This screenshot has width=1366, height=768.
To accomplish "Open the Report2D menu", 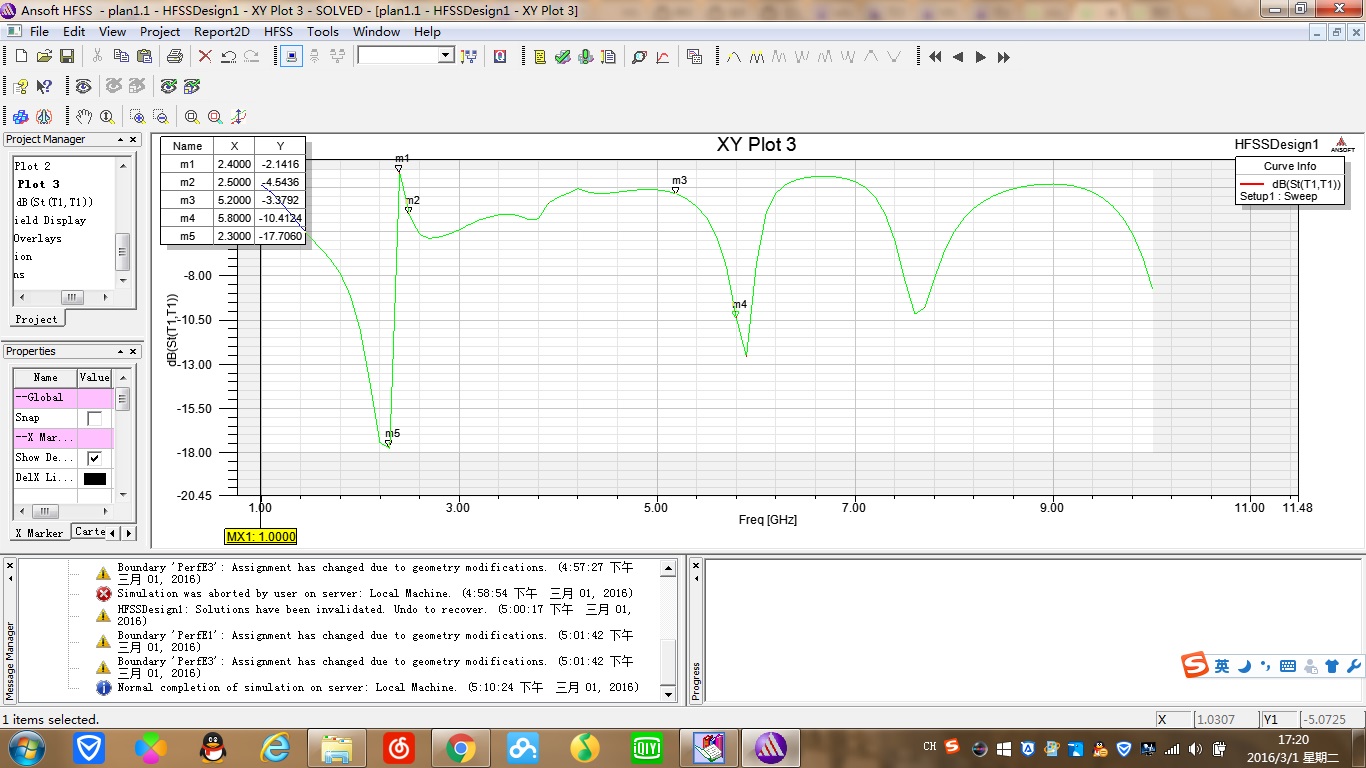I will coord(222,31).
